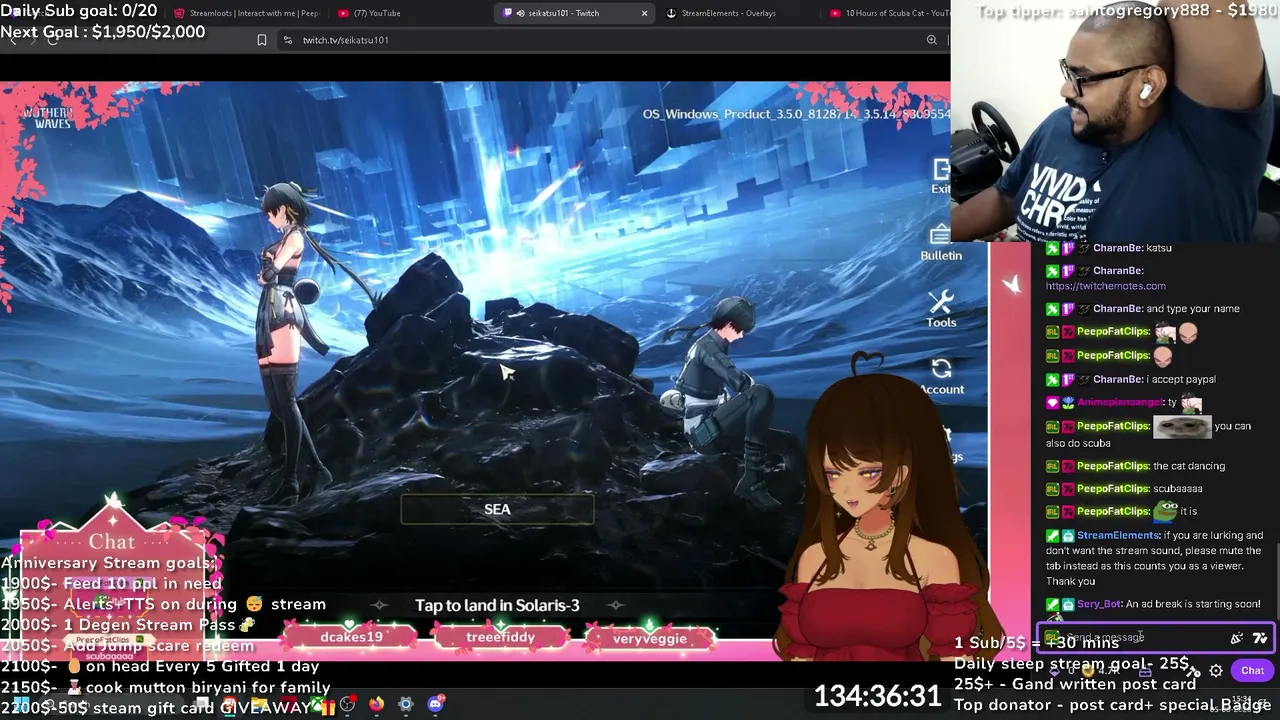The height and width of the screenshot is (720, 1280).
Task: Open the Account switch icon
Action: (941, 375)
